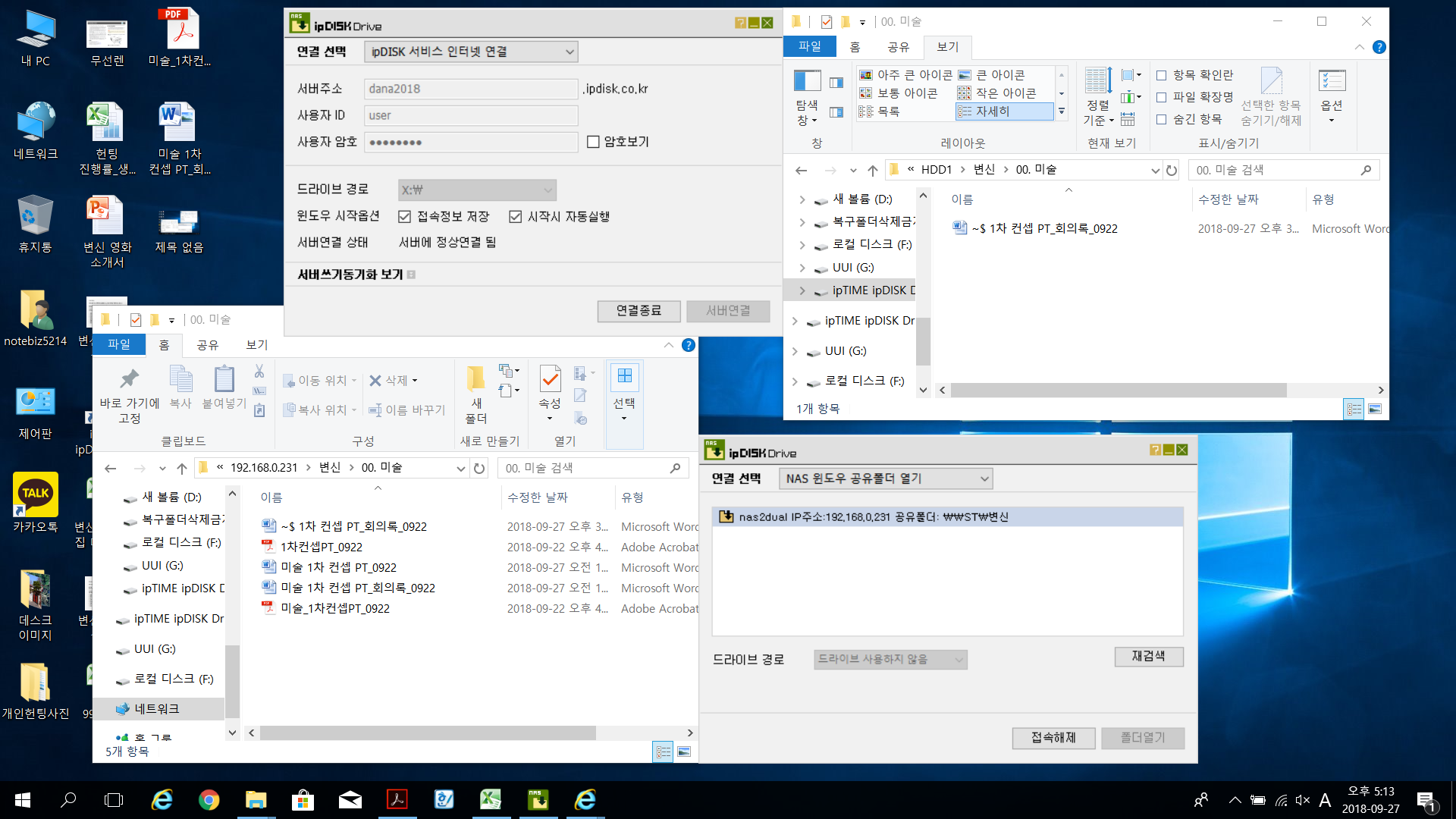
Task: Click search box in lower explorer
Action: [592, 469]
